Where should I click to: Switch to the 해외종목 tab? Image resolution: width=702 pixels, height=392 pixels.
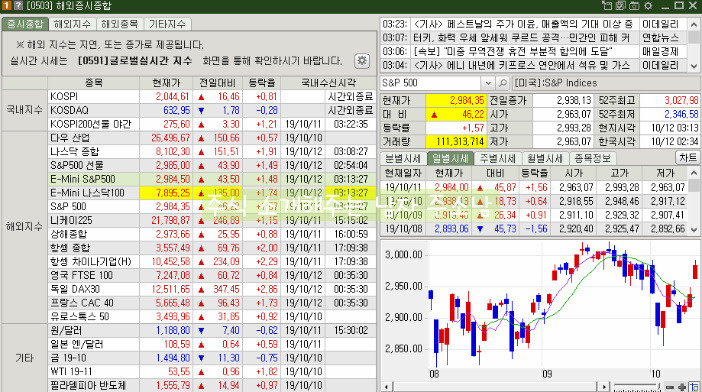click(120, 24)
